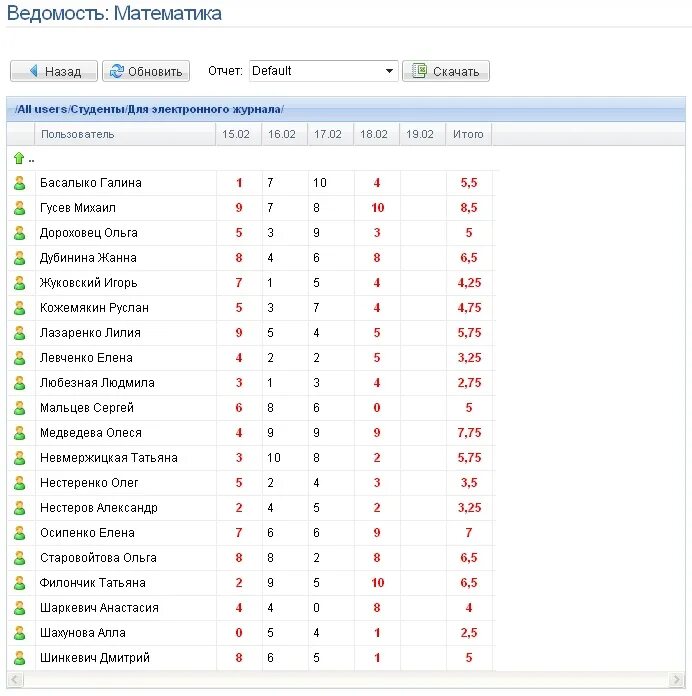Click Итого value 8,5 for Гусев Михаил
The image size is (692, 696).
[469, 208]
